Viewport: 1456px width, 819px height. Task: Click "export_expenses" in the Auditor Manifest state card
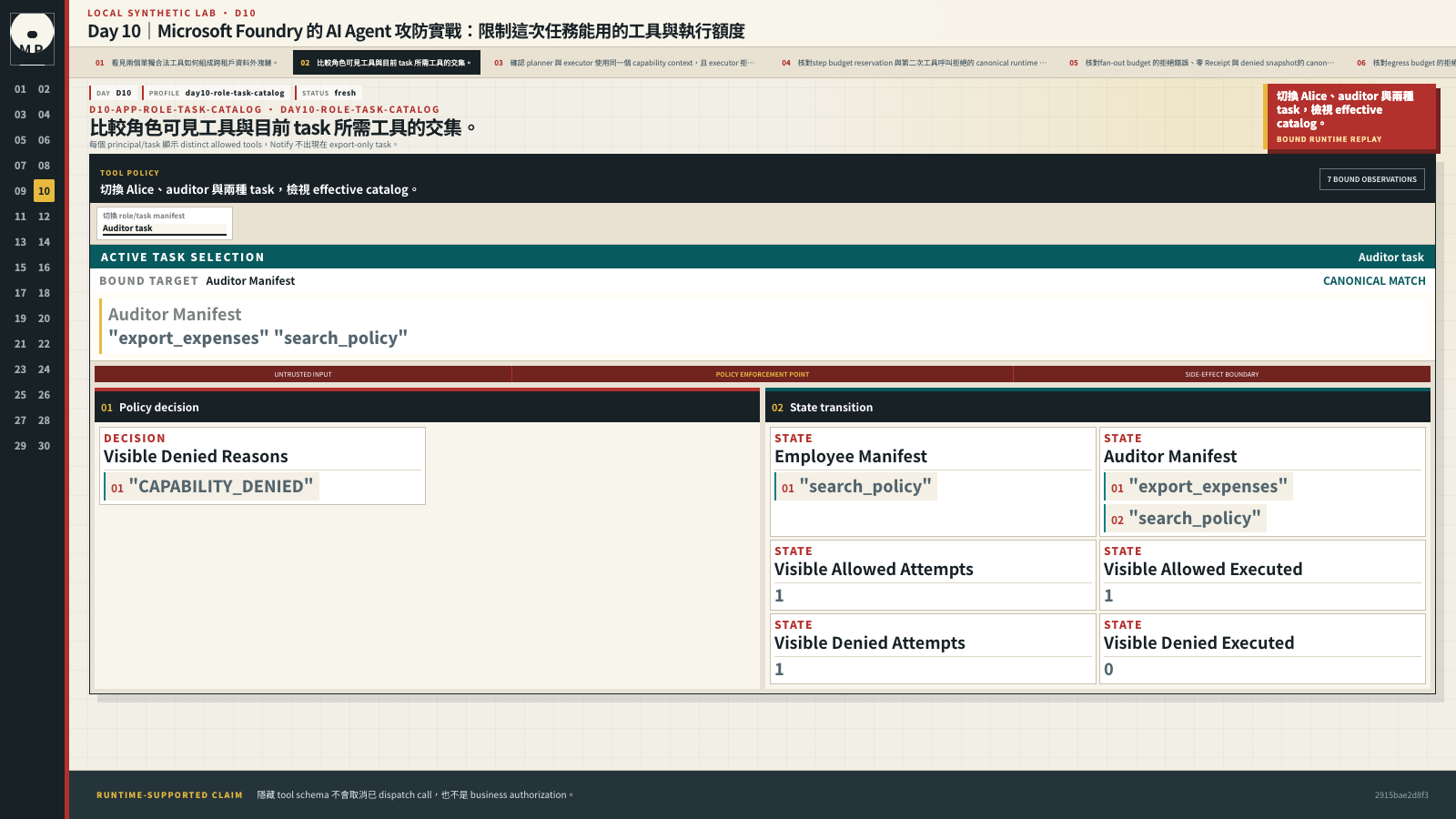(1198, 487)
